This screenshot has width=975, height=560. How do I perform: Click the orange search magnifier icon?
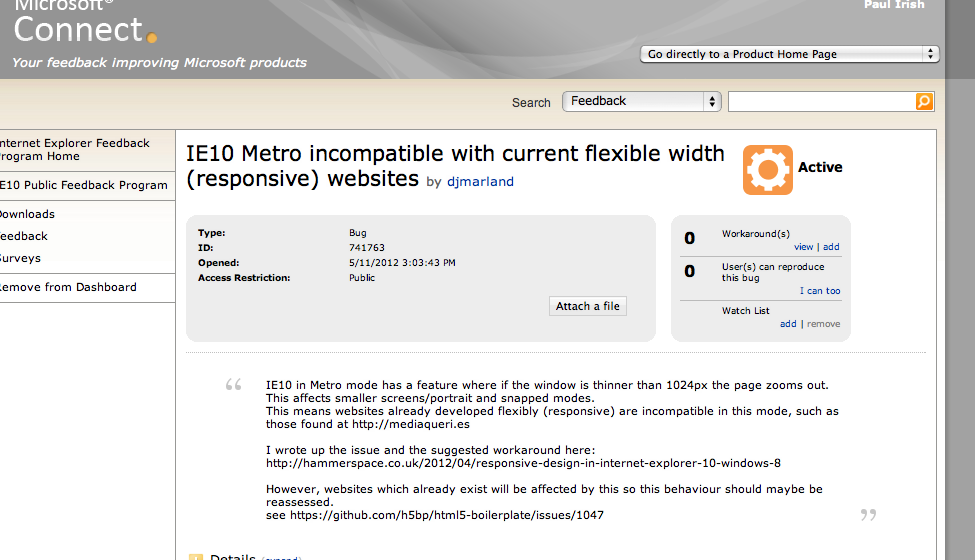tap(924, 101)
